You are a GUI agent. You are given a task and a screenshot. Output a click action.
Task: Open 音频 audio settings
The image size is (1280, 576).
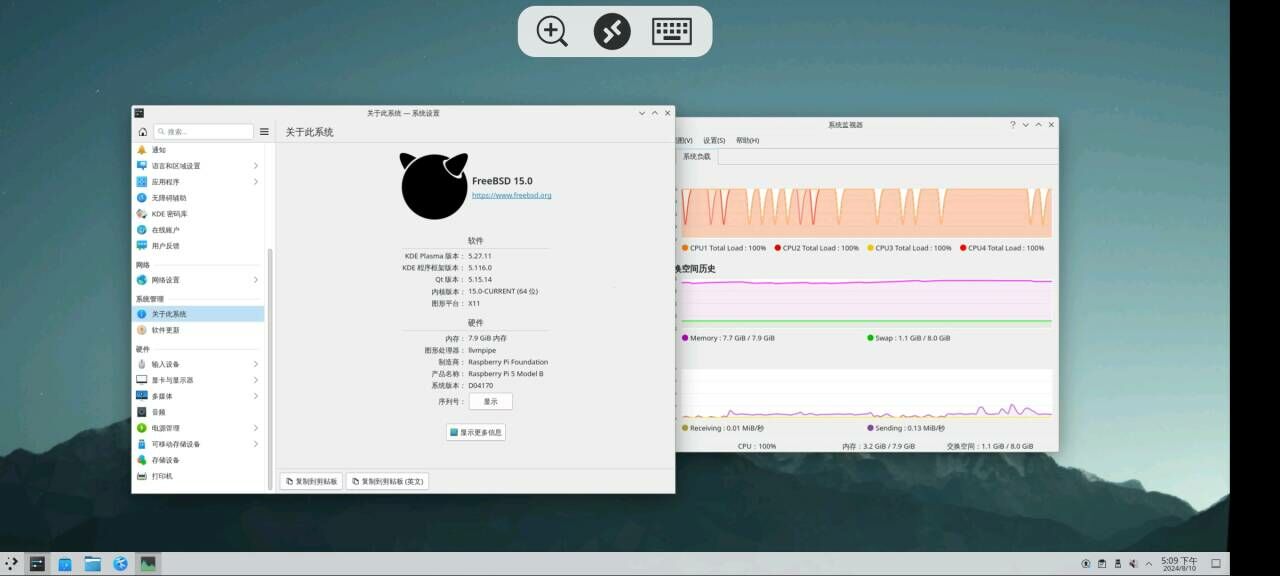[x=200, y=412]
